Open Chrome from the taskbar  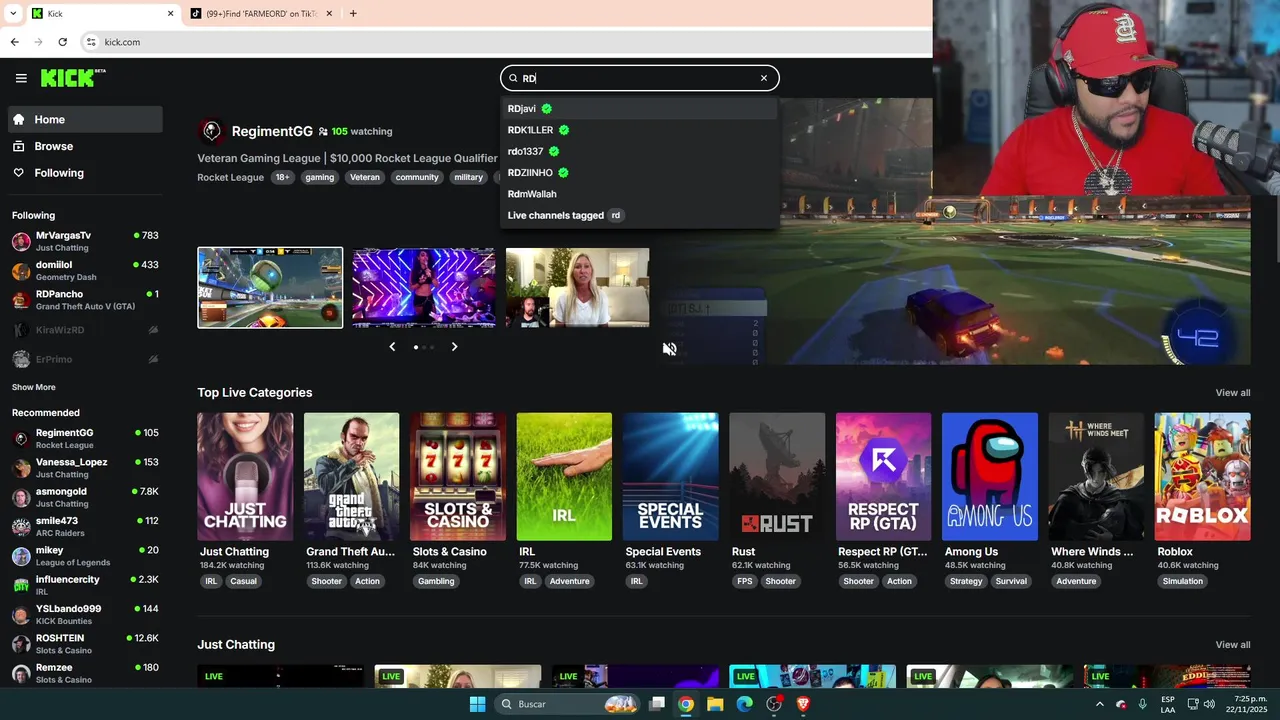(x=686, y=704)
